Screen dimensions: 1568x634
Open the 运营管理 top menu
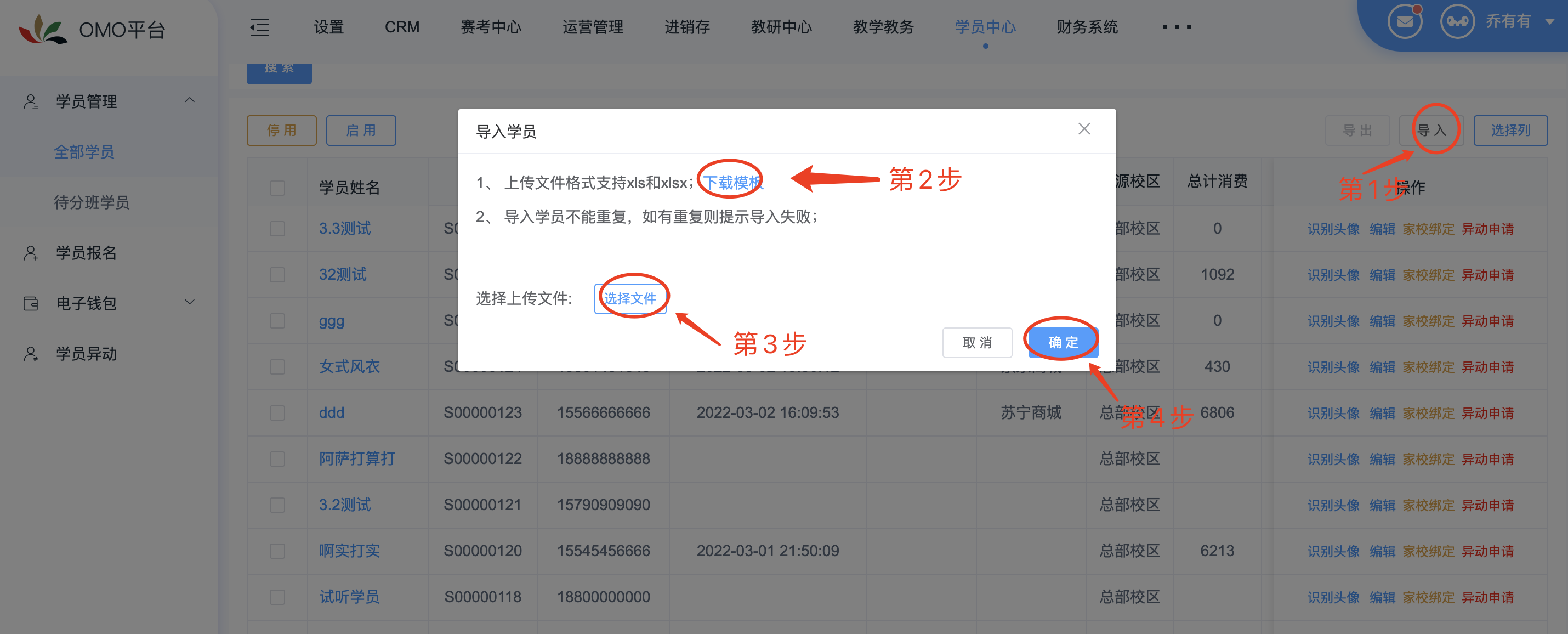pyautogui.click(x=593, y=27)
